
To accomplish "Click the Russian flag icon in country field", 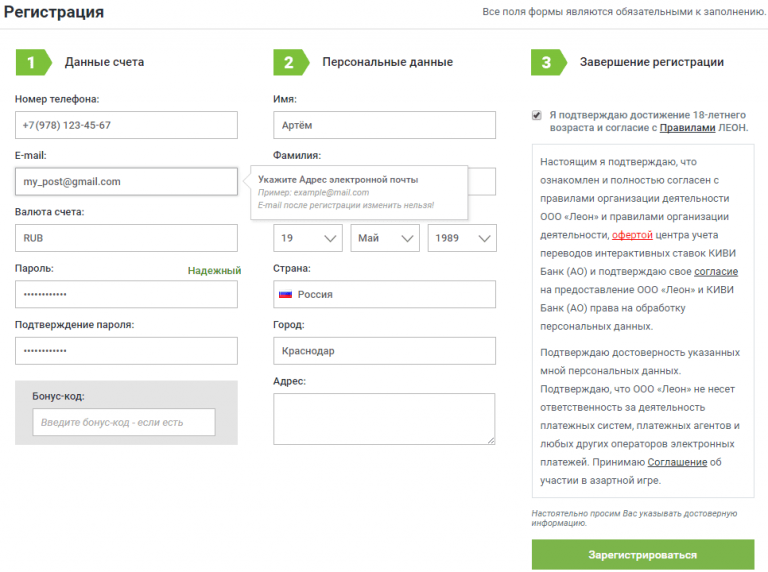I will pos(285,294).
